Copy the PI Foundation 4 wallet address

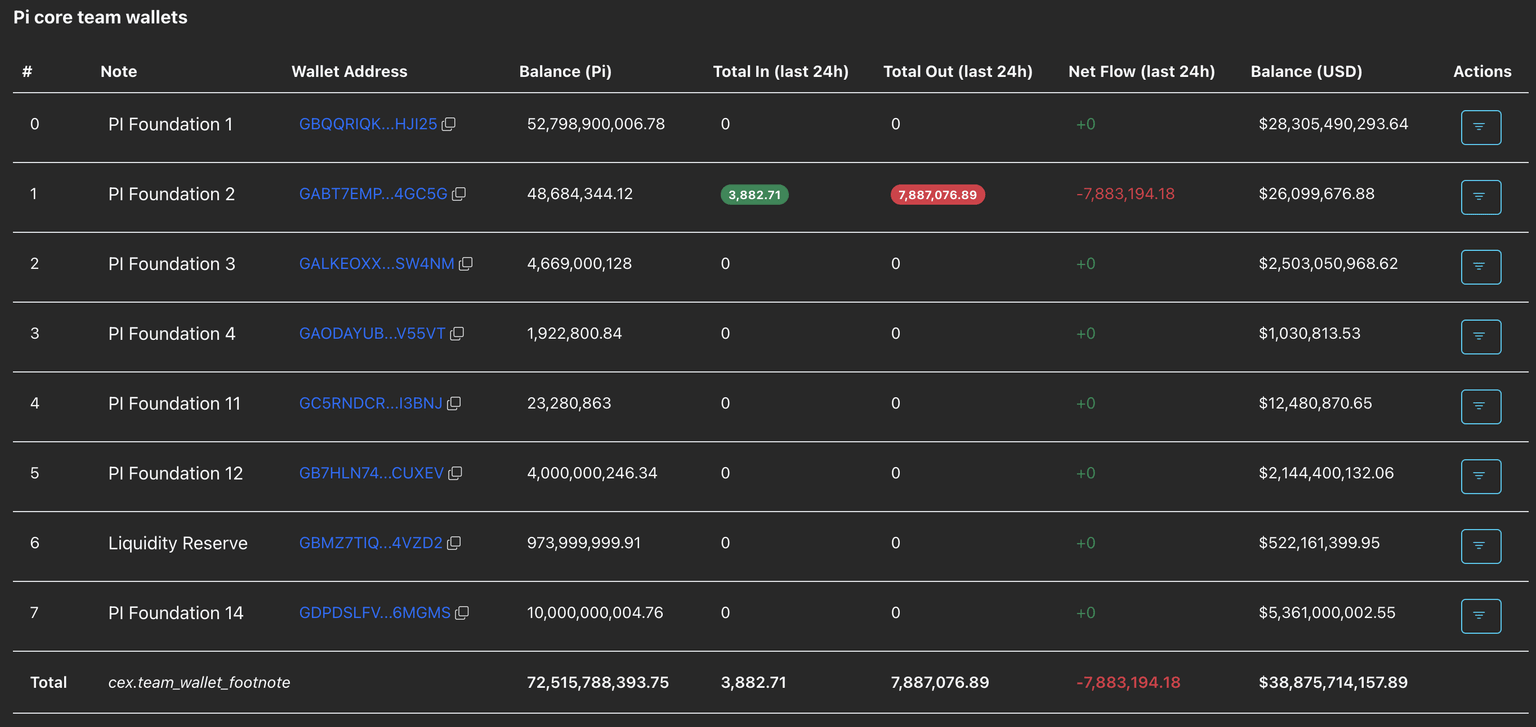point(457,334)
